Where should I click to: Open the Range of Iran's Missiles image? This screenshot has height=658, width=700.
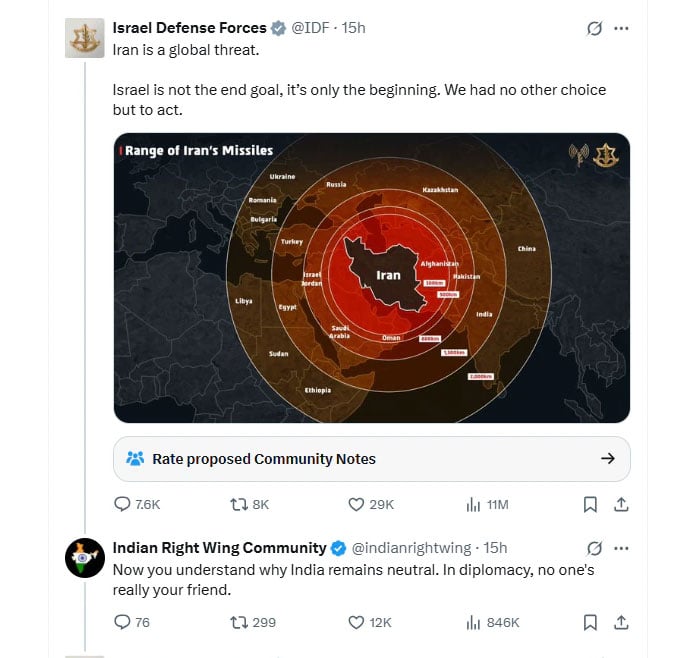pos(371,277)
